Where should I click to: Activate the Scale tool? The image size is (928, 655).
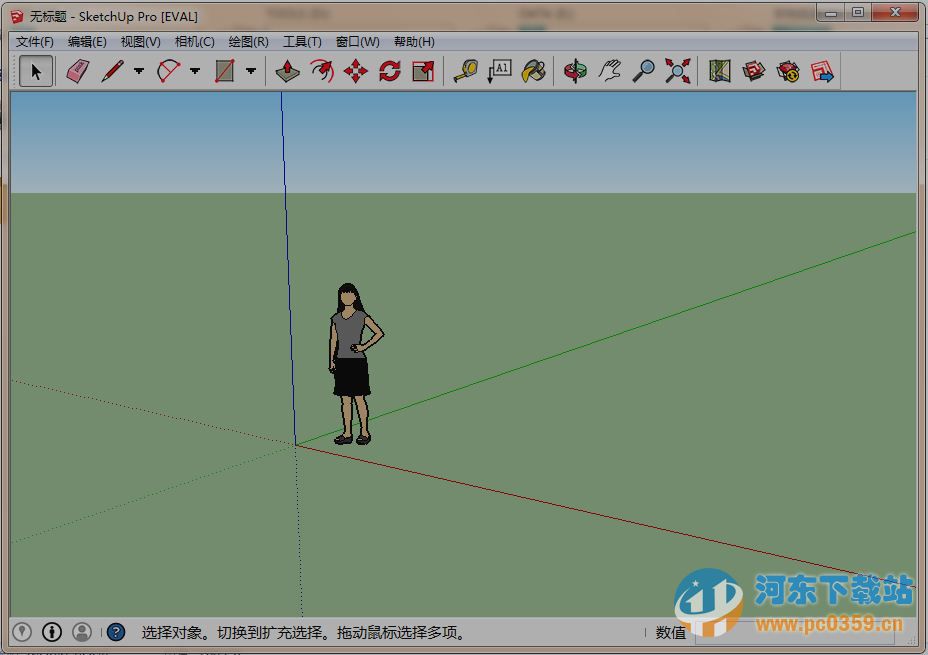click(x=421, y=71)
